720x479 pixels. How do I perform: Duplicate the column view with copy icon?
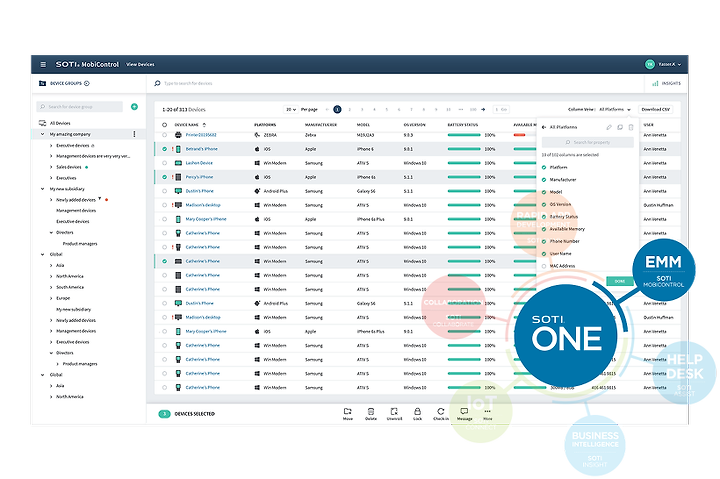click(x=620, y=127)
